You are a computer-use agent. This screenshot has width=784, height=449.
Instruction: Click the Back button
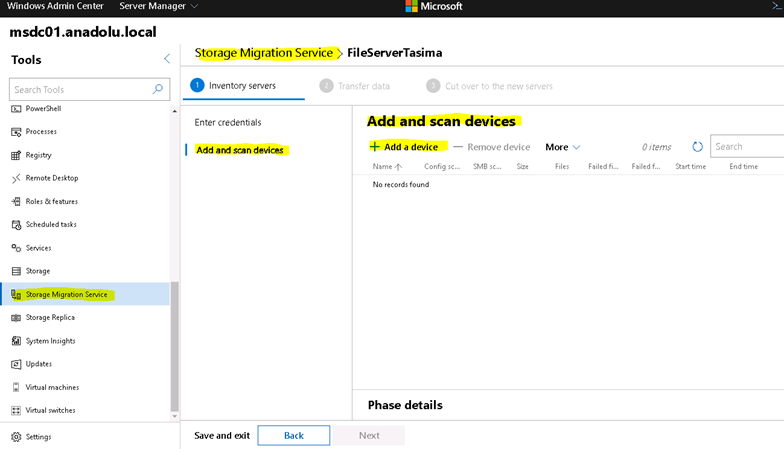pos(294,436)
